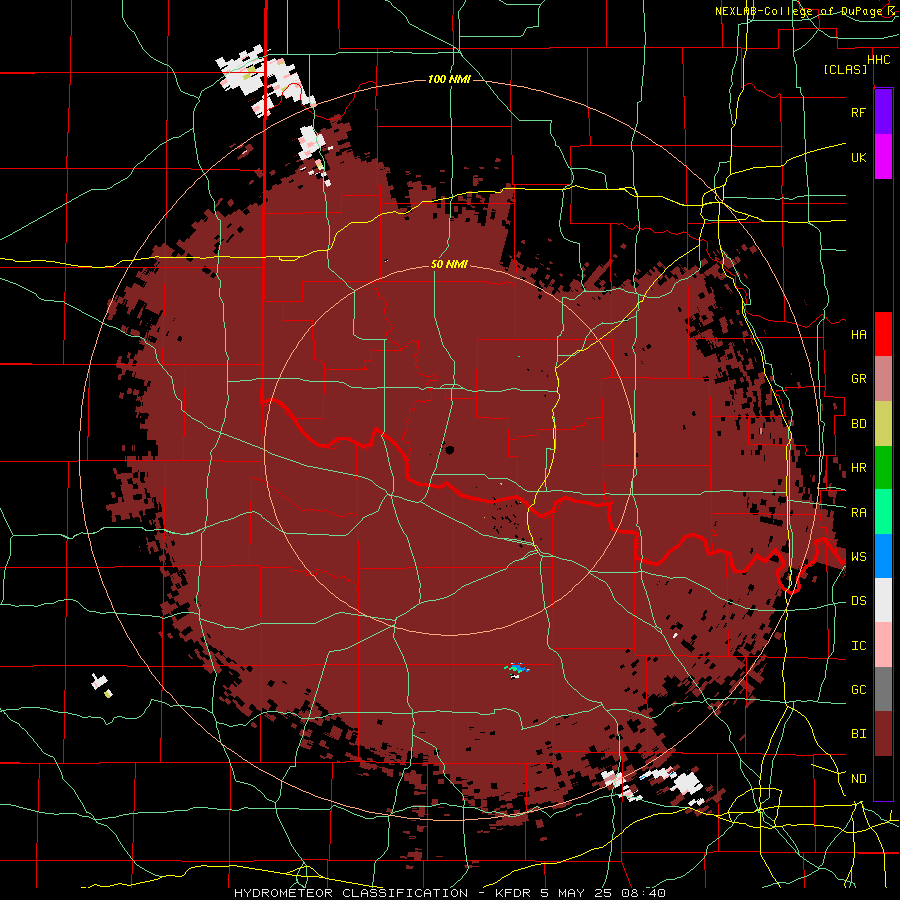The height and width of the screenshot is (900, 900).
Task: Click the WS legend label
Action: pos(858,557)
